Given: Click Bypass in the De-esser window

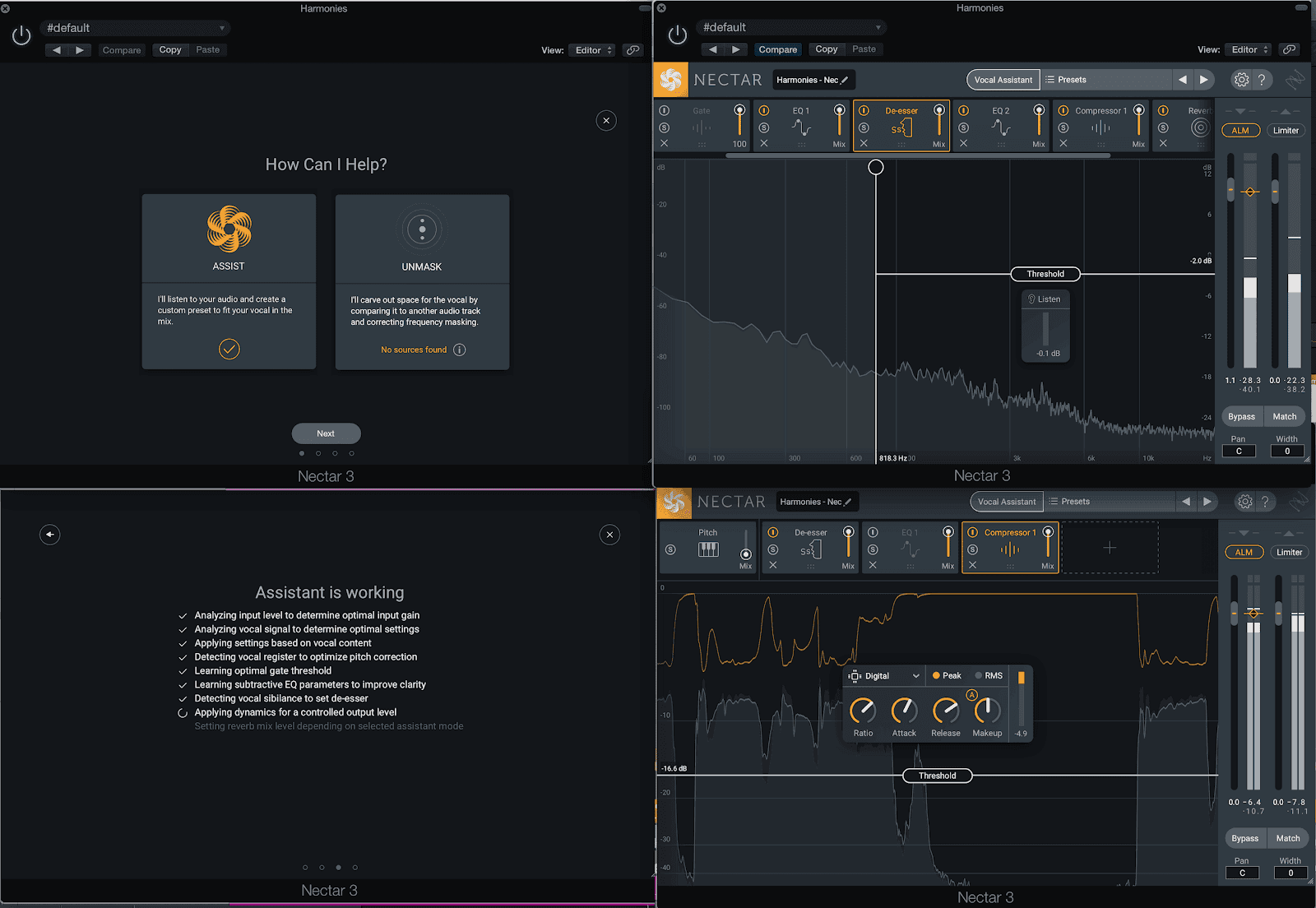Looking at the screenshot, I should coord(1242,417).
